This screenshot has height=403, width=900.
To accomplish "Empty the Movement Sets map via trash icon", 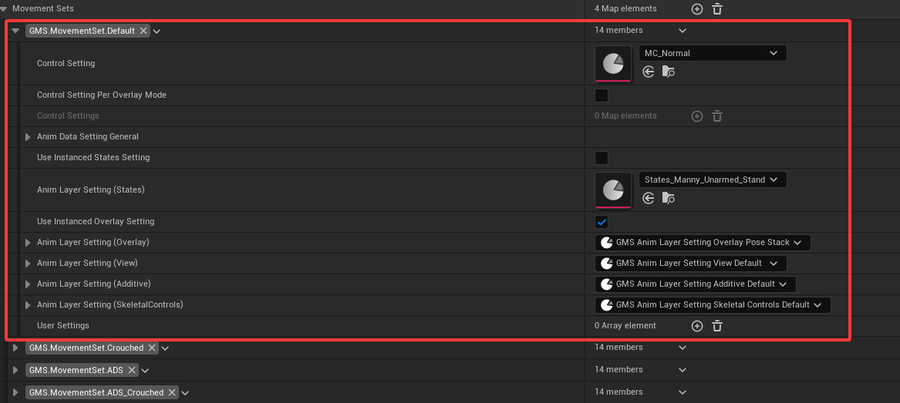I will (717, 9).
